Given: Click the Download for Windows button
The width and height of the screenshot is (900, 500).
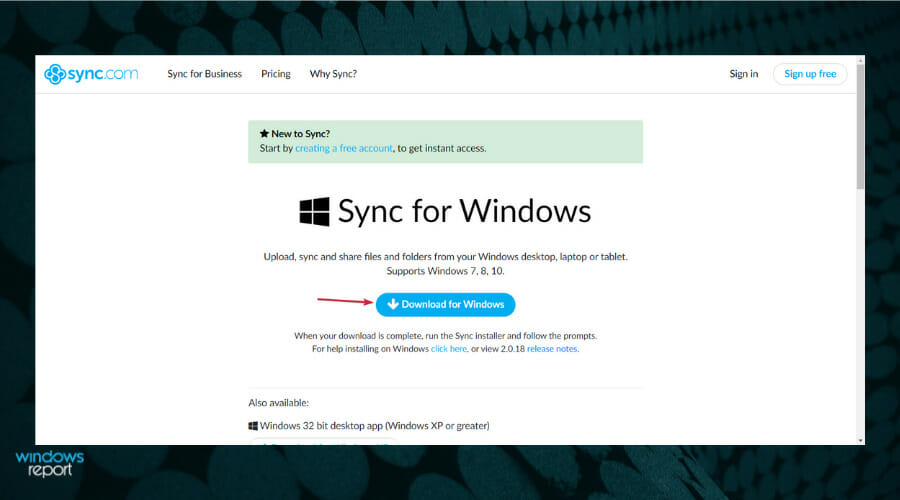Looking at the screenshot, I should point(445,304).
